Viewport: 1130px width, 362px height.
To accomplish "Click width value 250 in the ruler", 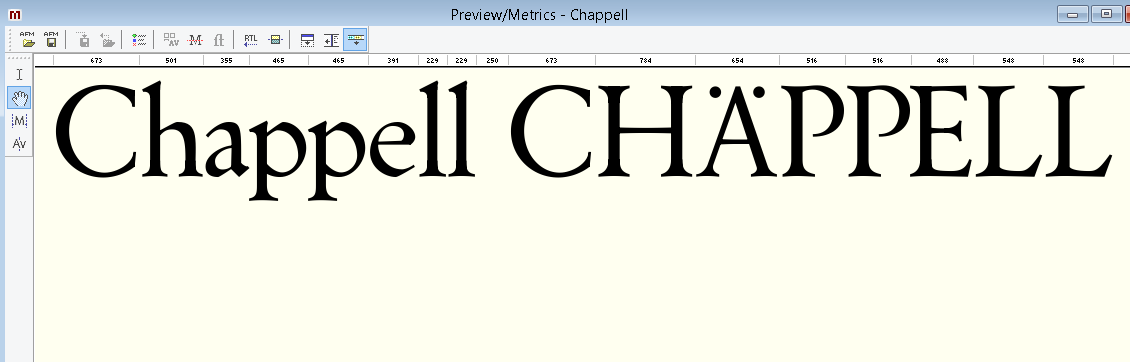I will tap(492, 61).
